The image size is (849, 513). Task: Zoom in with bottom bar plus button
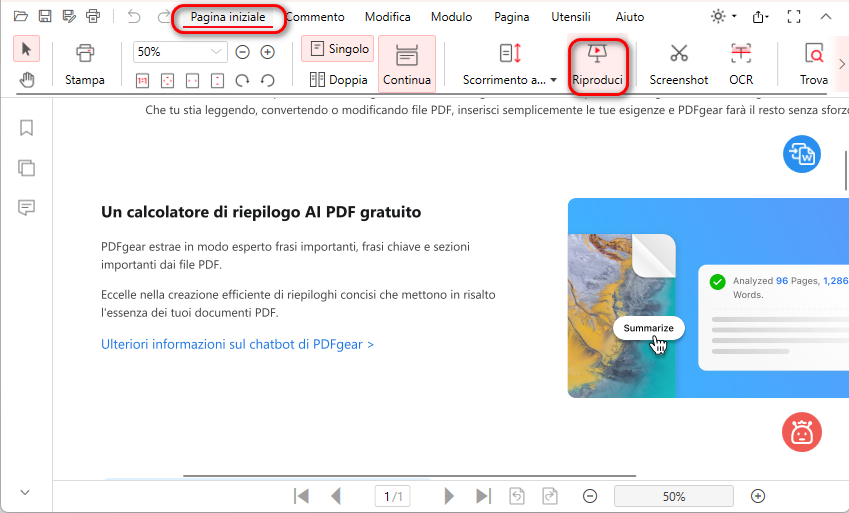(758, 496)
